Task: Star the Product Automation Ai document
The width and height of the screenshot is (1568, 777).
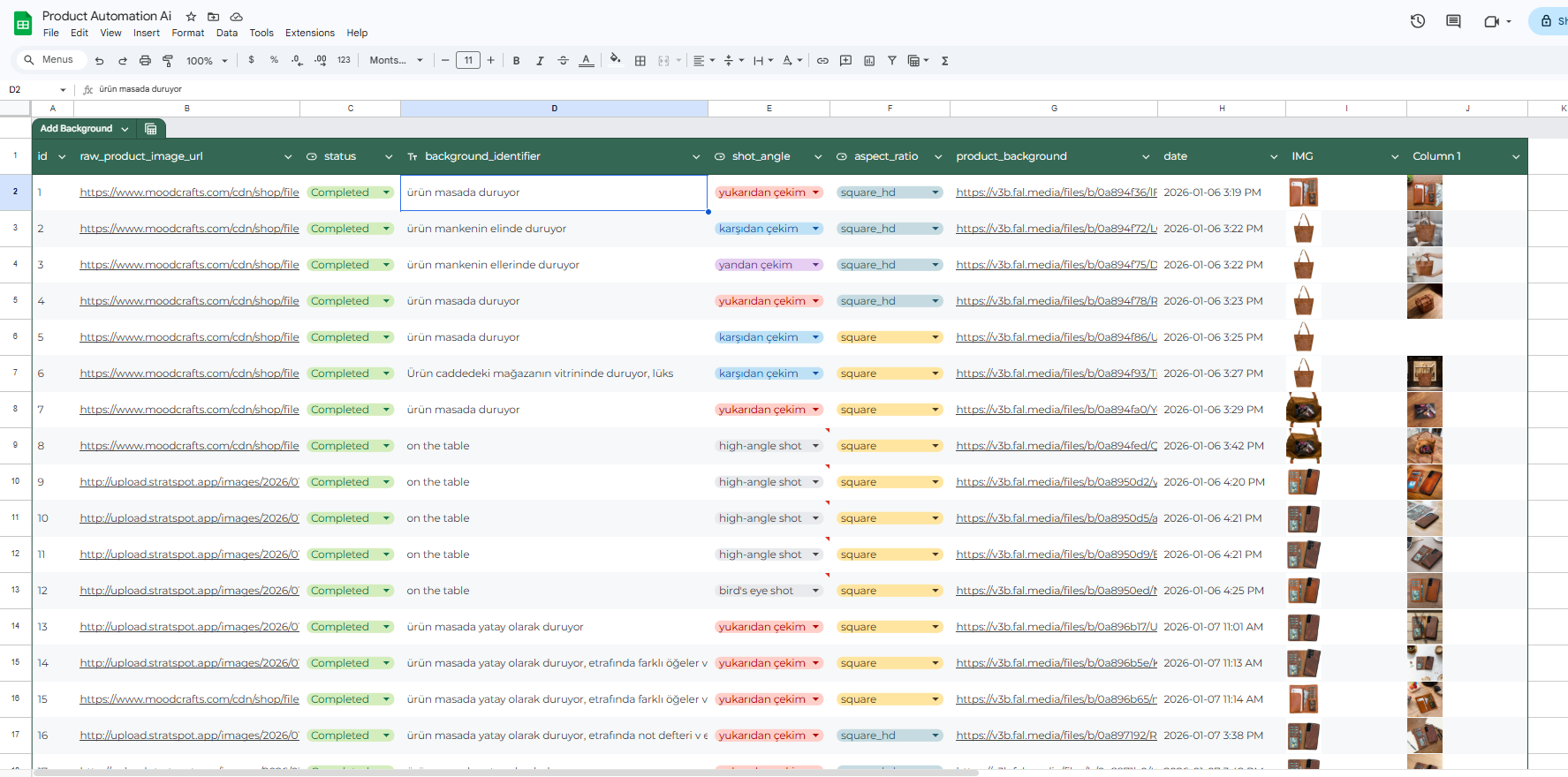Action: (x=191, y=17)
